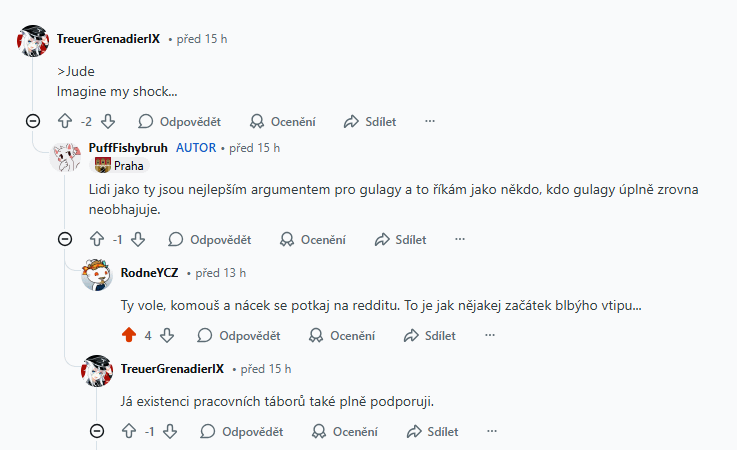Upvote the bottom TreuerGrenadierIX comment
The width and height of the screenshot is (737, 450).
point(128,431)
